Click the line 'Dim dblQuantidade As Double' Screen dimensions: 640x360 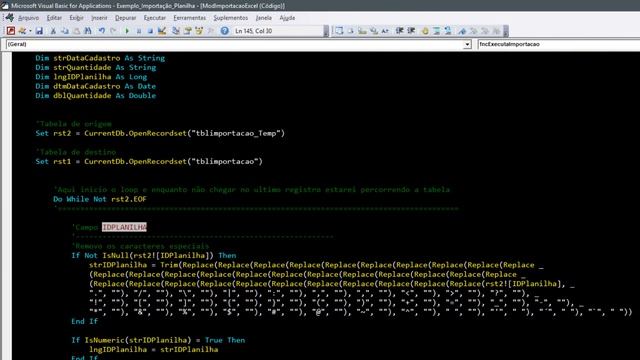[x=96, y=96]
